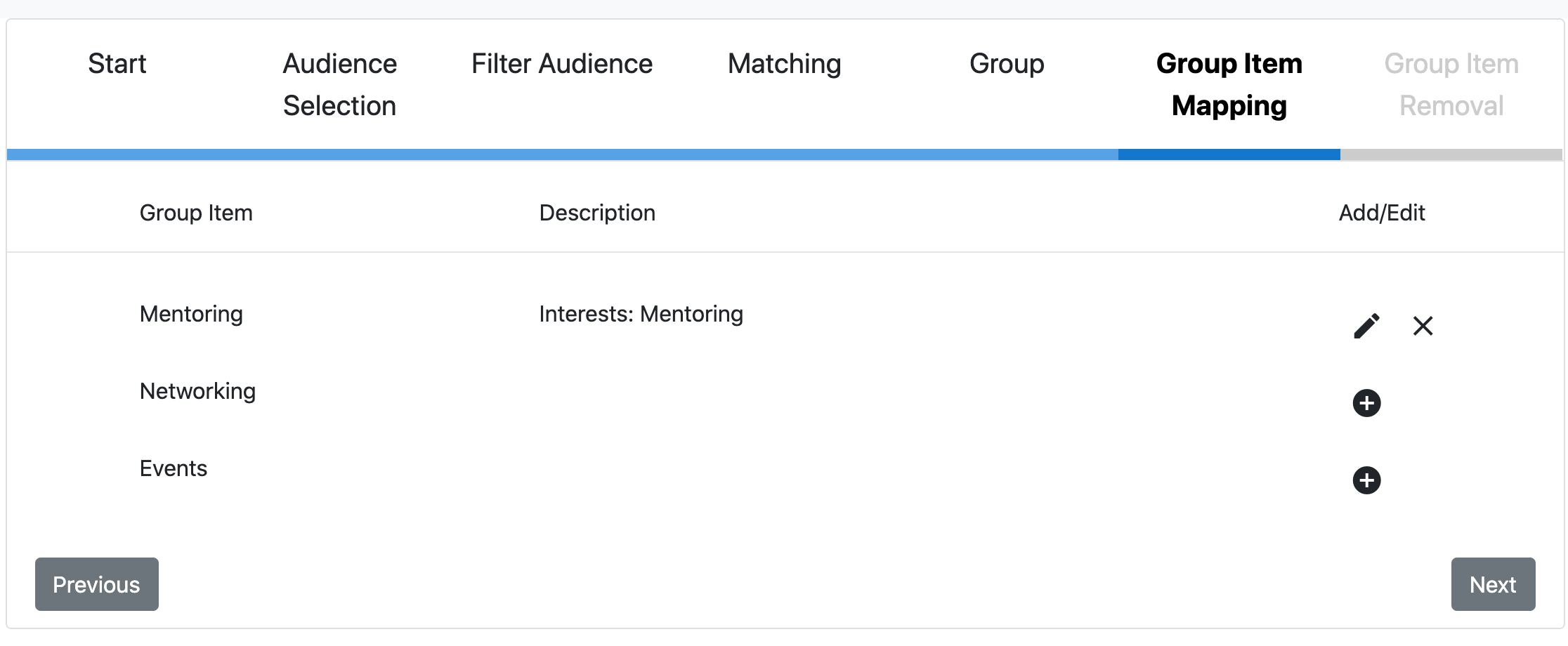1568x646 pixels.
Task: Click the gray unfinished progress bar segment
Action: point(1451,154)
